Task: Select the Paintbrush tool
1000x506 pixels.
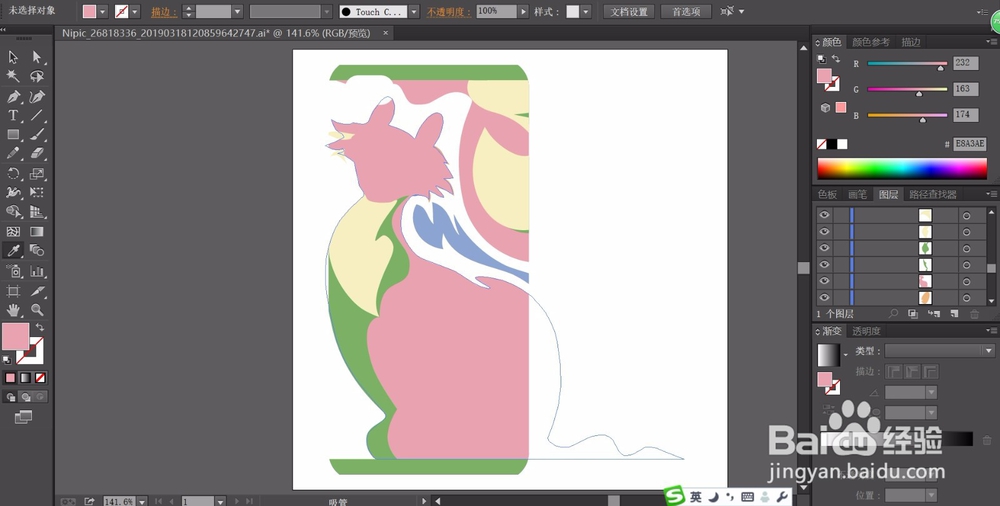Action: pos(37,135)
